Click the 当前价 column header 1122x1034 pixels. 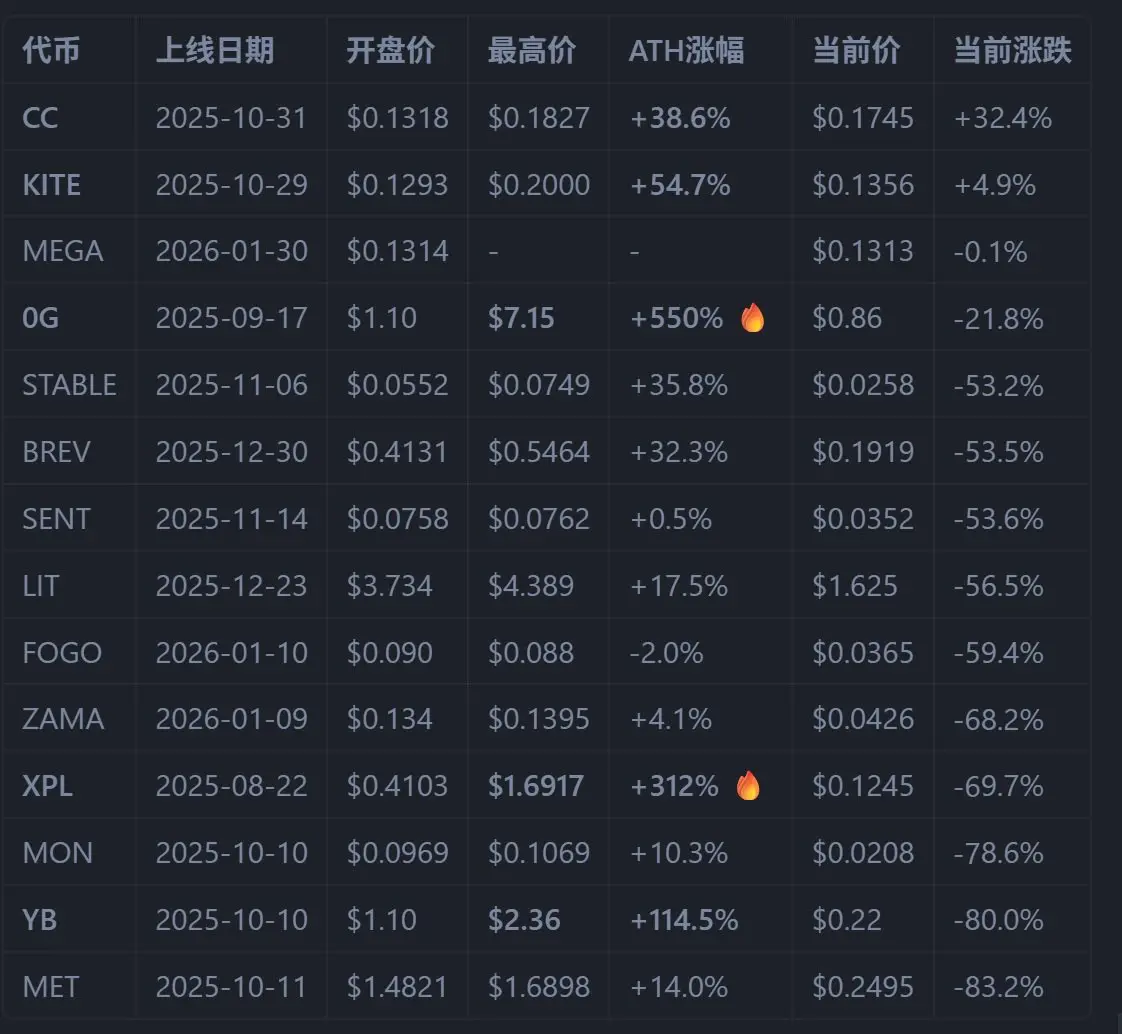tap(856, 51)
